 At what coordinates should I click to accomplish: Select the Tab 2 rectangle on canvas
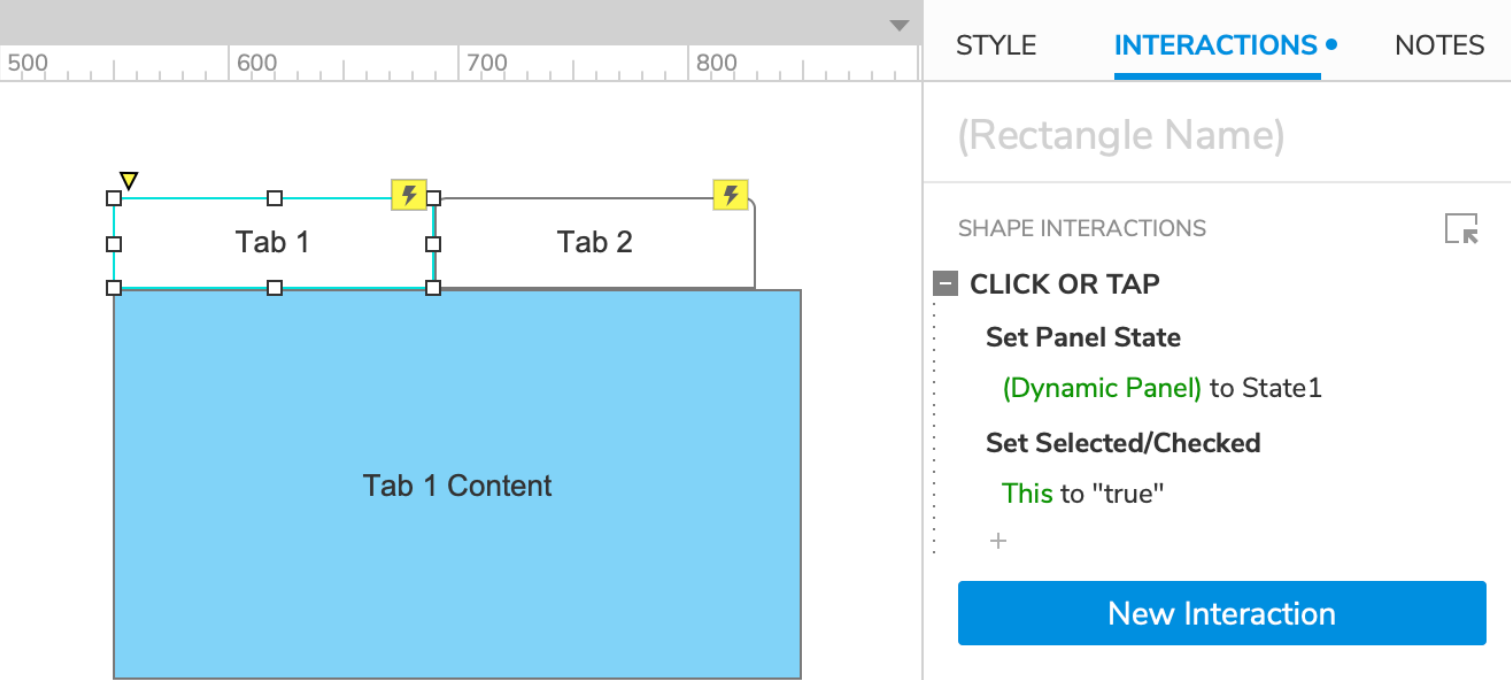pos(594,242)
